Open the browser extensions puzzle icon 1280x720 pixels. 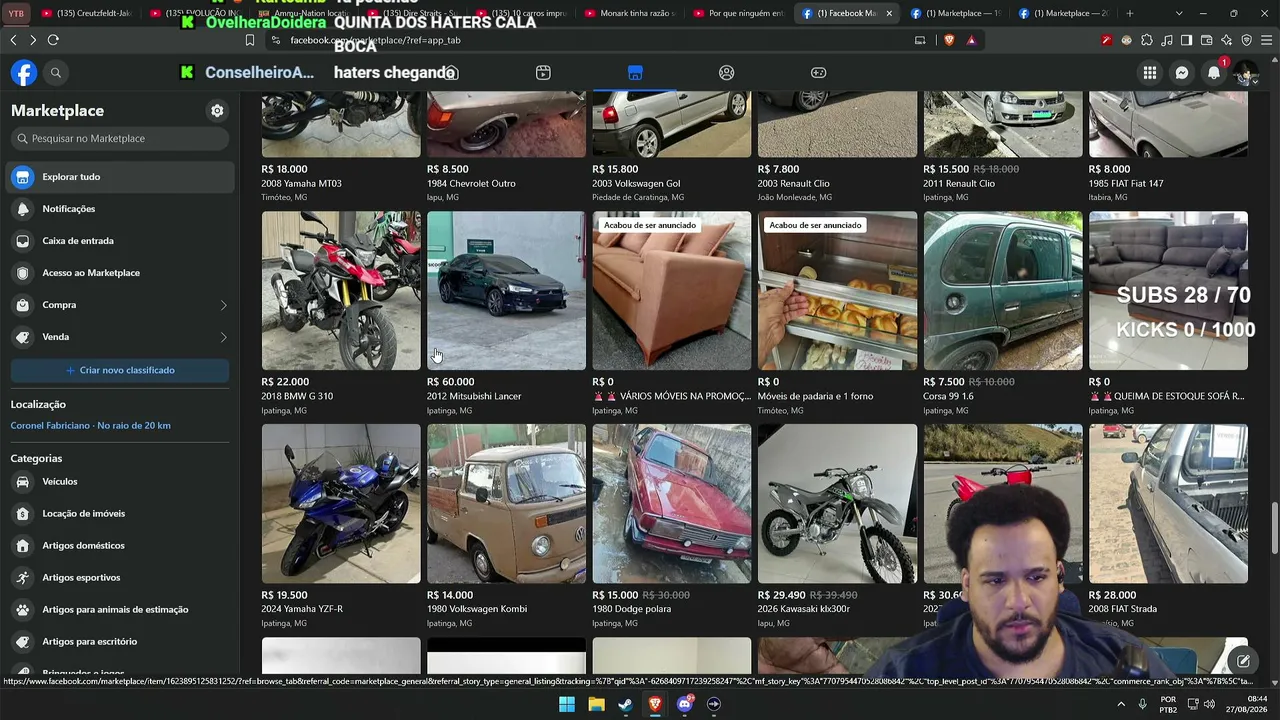1146,40
